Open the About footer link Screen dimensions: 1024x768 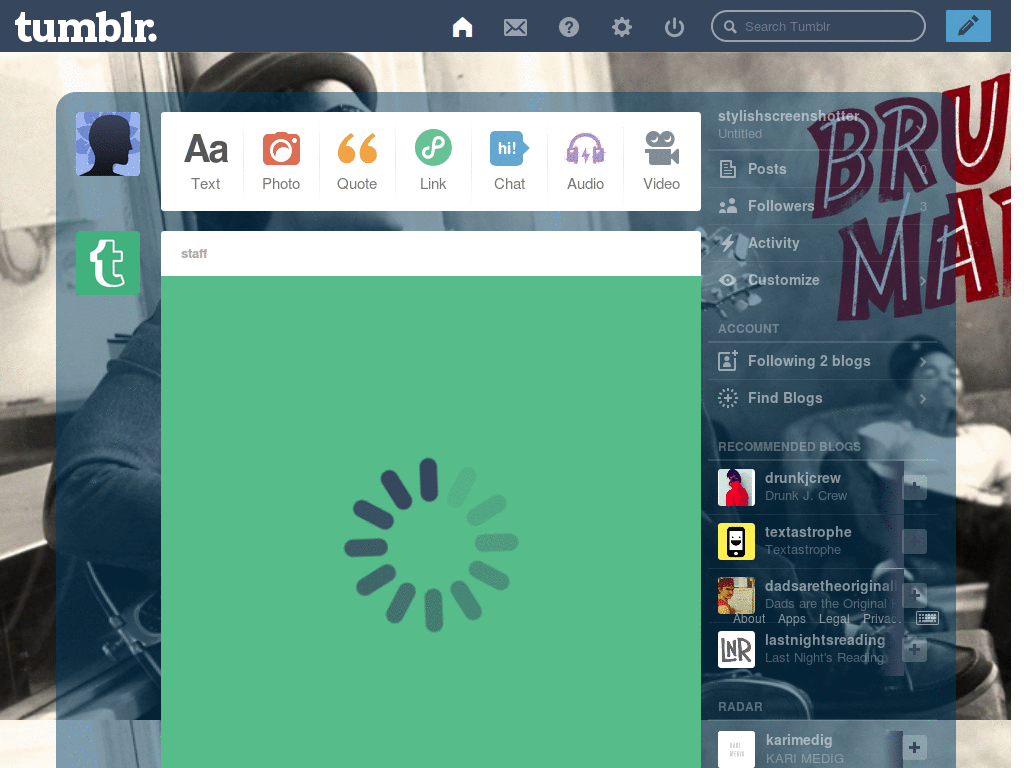(x=748, y=618)
